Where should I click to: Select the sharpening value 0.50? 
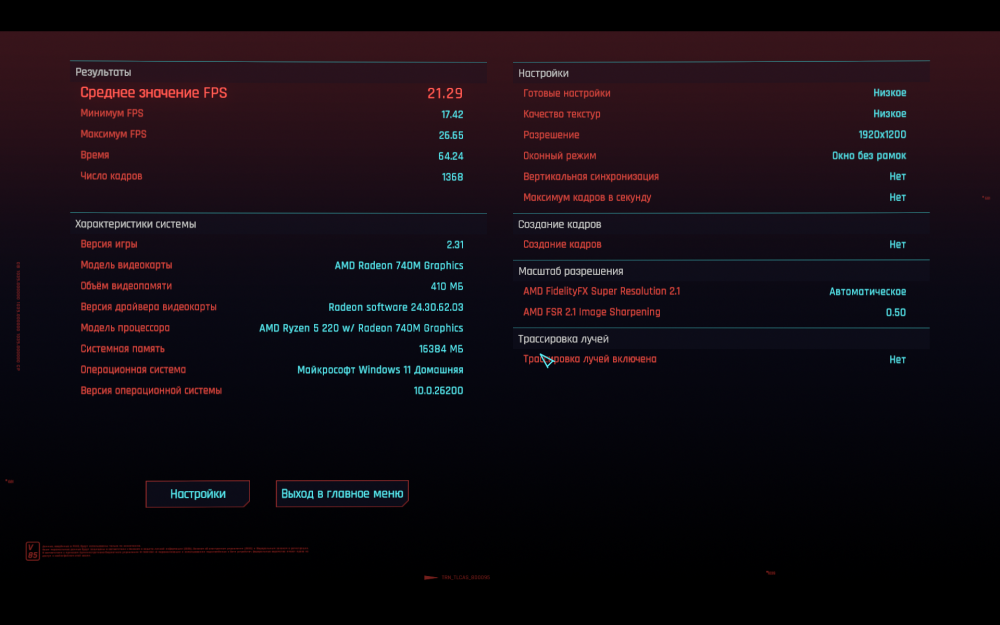pos(895,312)
